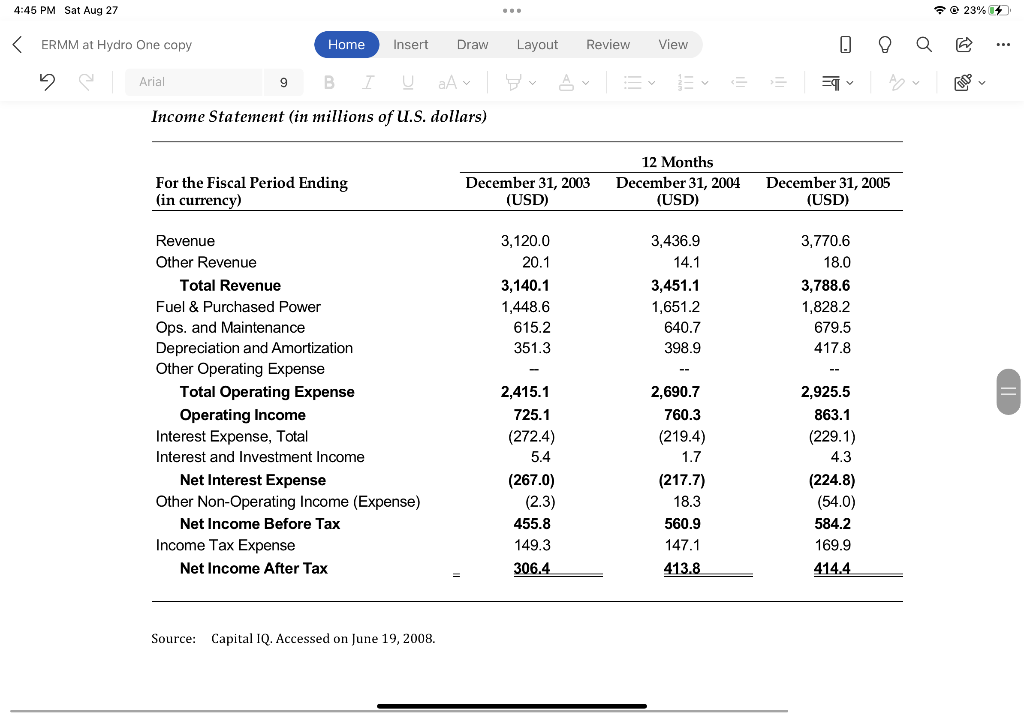Open the paste options clipboard icon
Image resolution: width=1024 pixels, height=715 pixels.
[962, 82]
